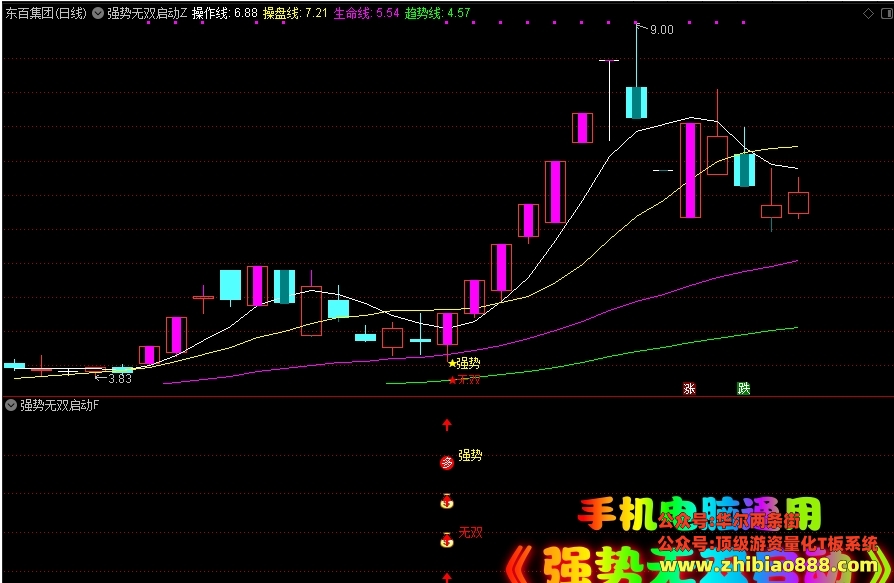Click the green 跌 marker
Image resolution: width=894 pixels, height=583 pixels.
(743, 389)
